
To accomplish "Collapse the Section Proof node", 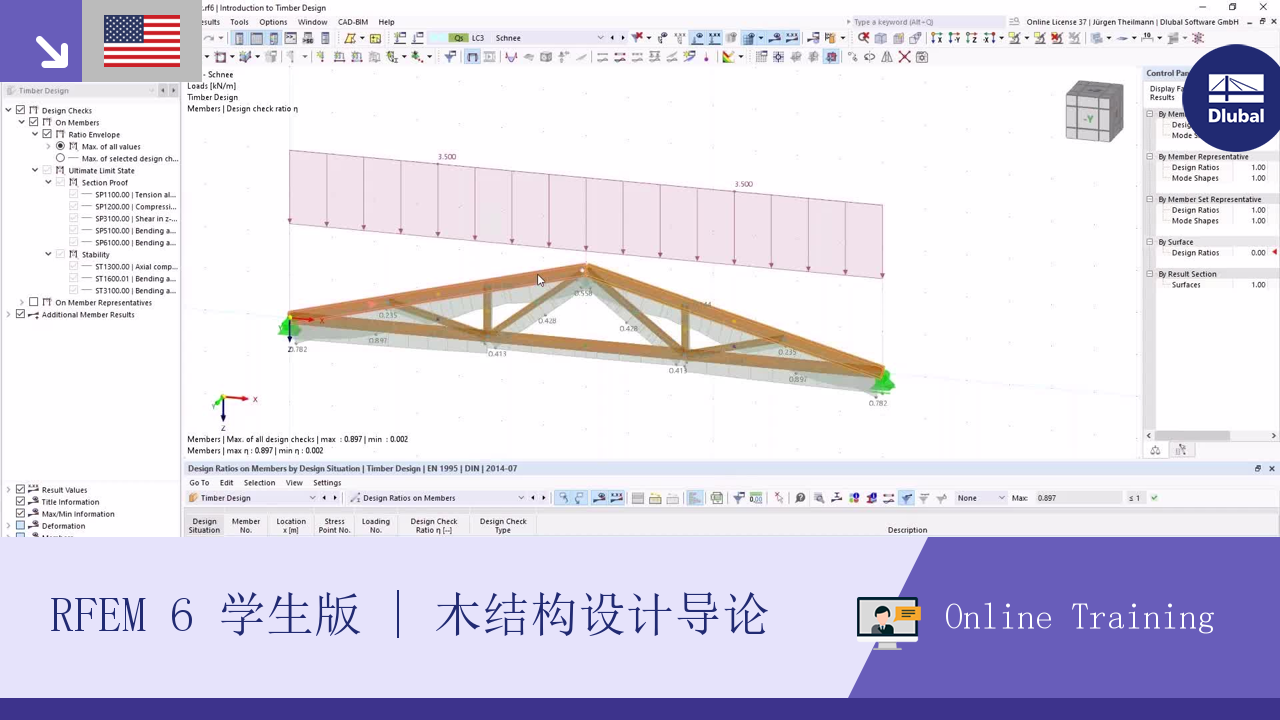I will coord(48,182).
